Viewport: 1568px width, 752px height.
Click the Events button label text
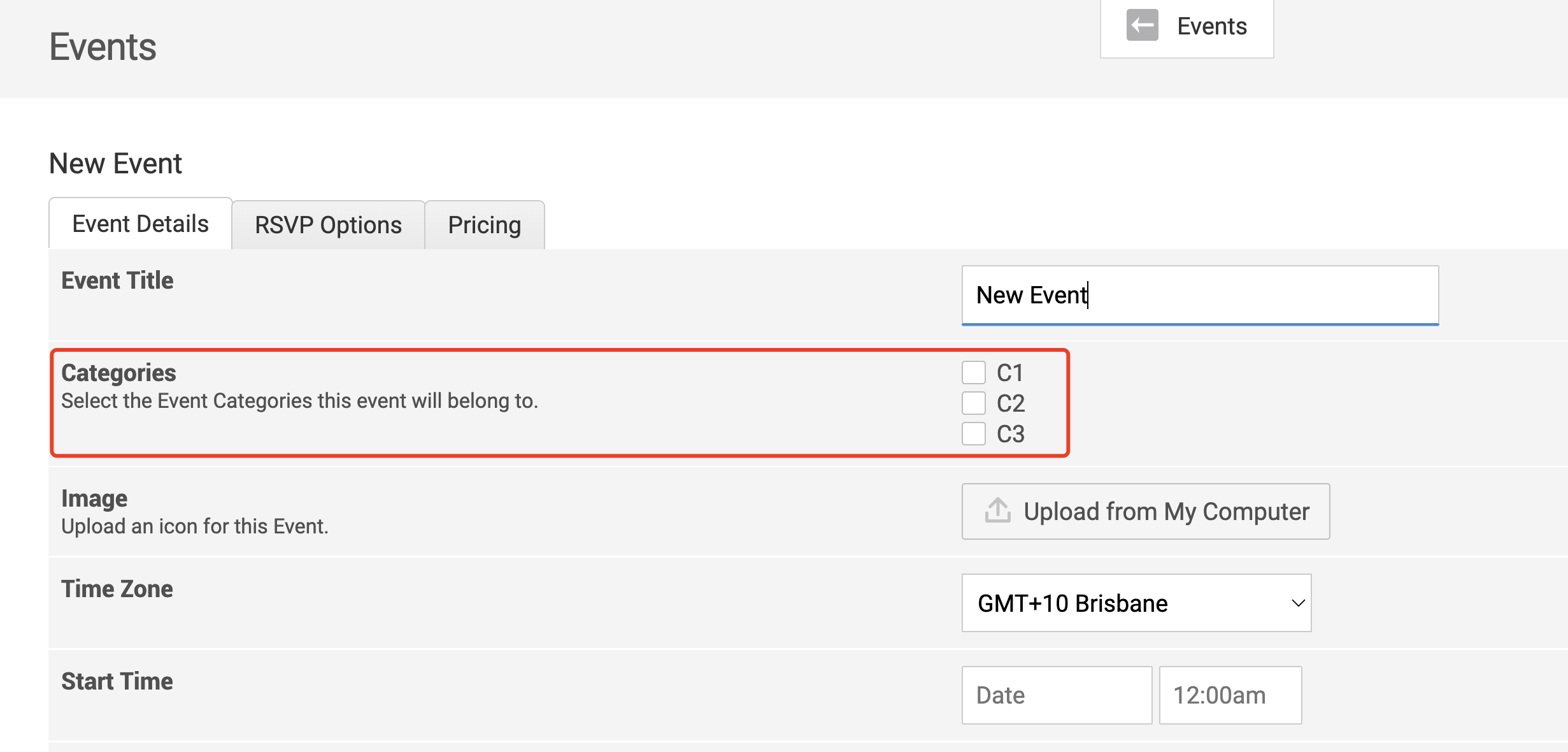pyautogui.click(x=1211, y=26)
